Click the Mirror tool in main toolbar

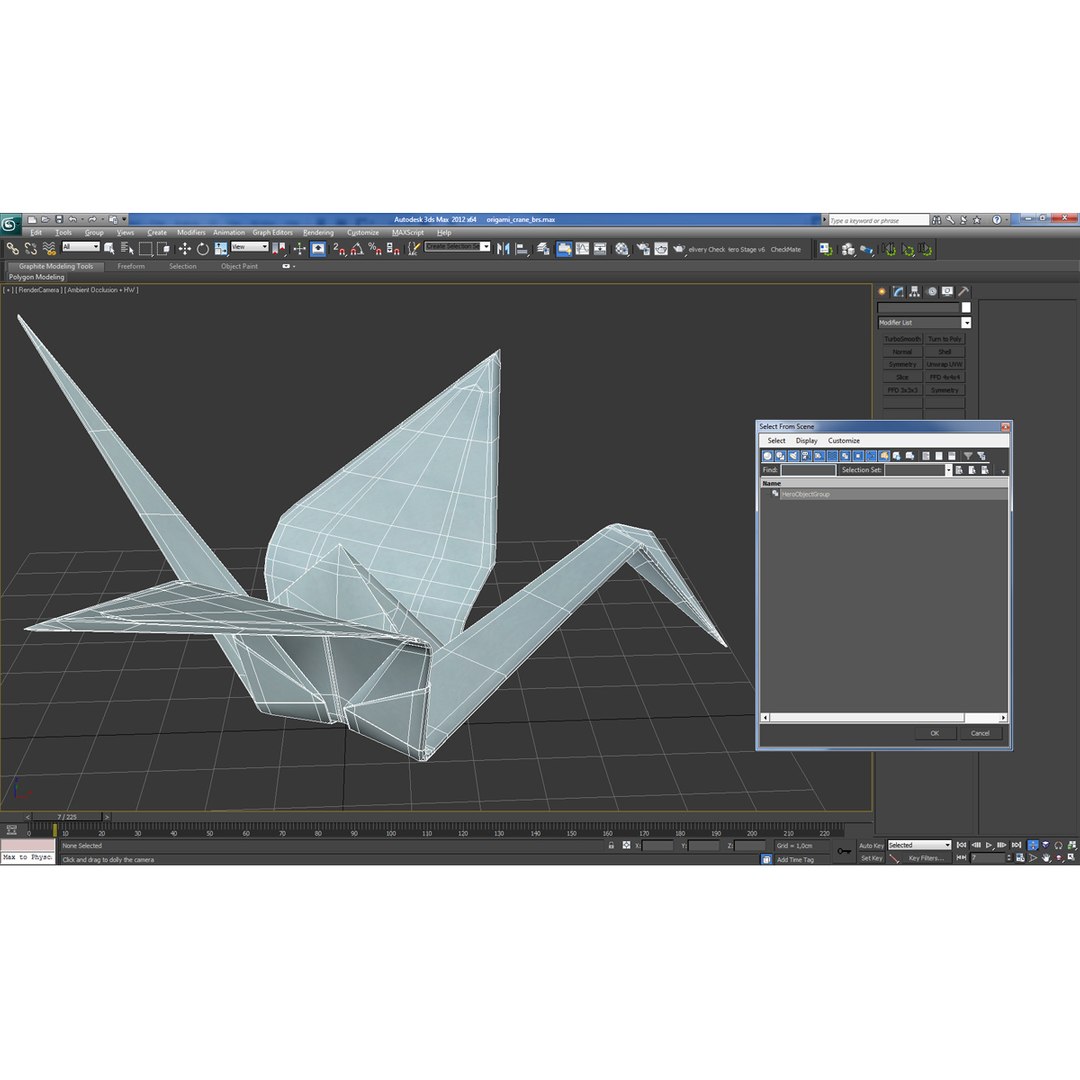point(503,249)
